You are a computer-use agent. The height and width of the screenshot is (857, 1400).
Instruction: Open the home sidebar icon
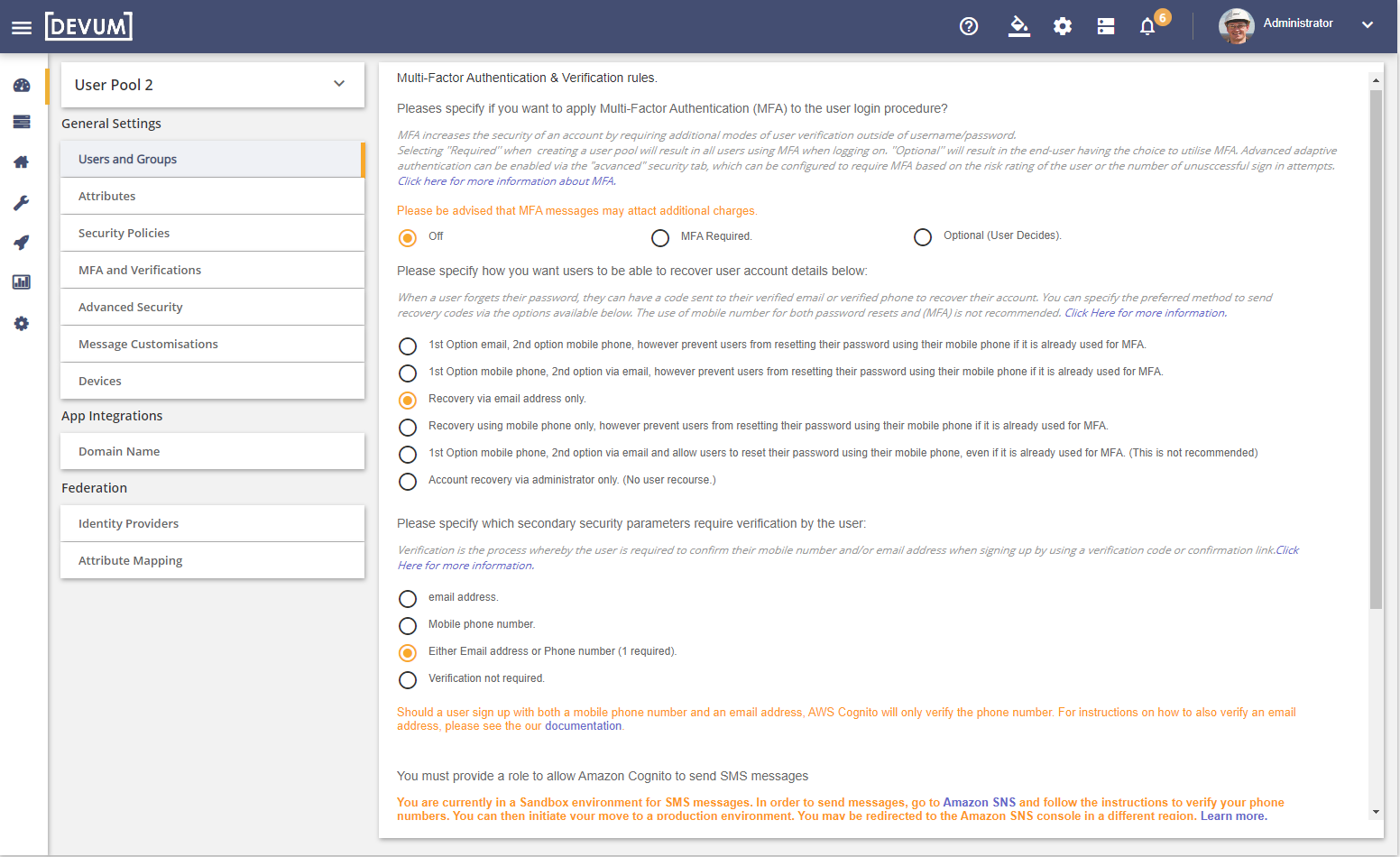(22, 162)
